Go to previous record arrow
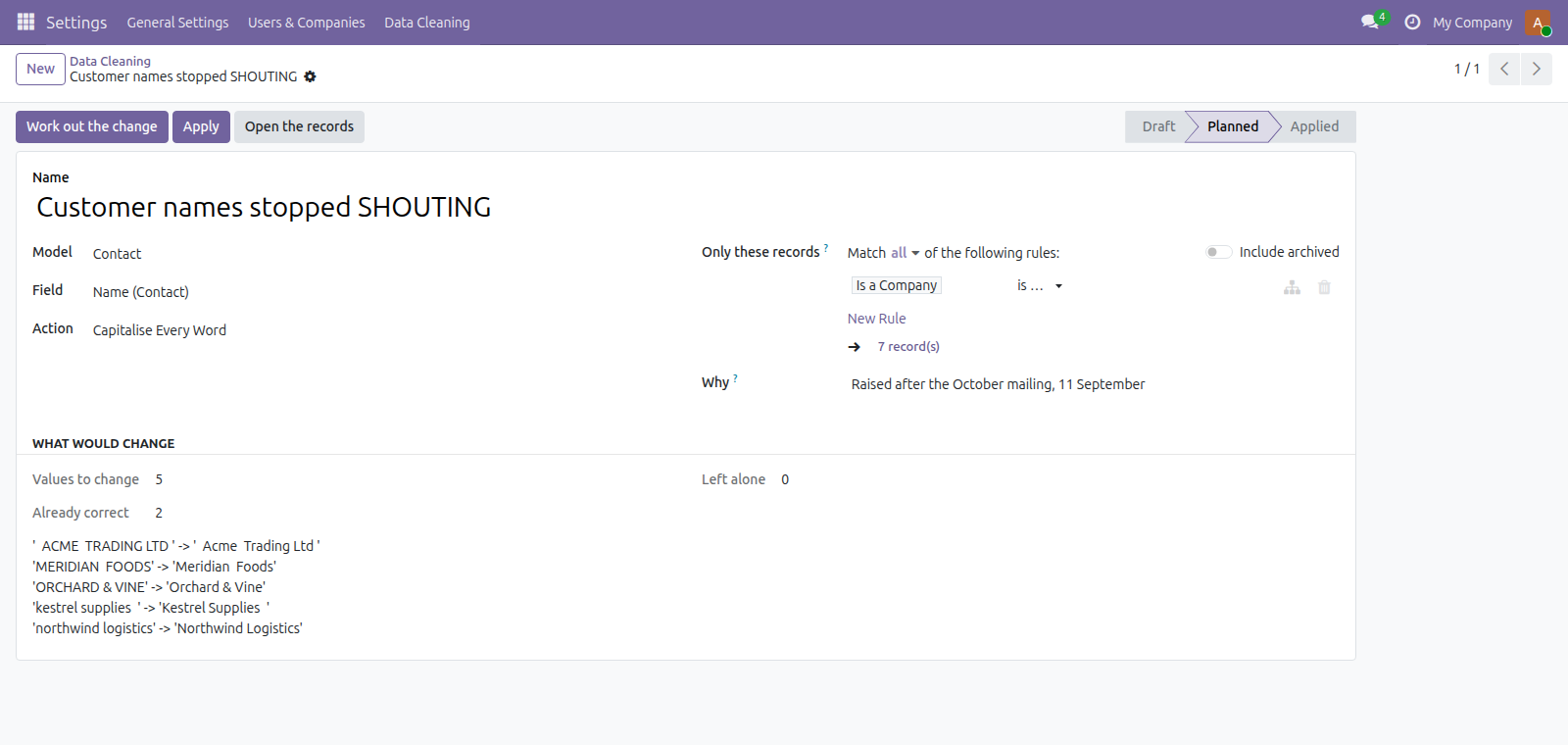The image size is (1568, 745). pos(1504,69)
